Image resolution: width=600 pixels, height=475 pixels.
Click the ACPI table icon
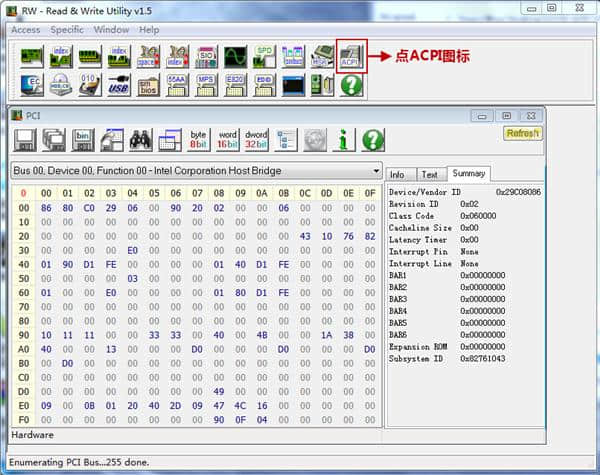(351, 55)
